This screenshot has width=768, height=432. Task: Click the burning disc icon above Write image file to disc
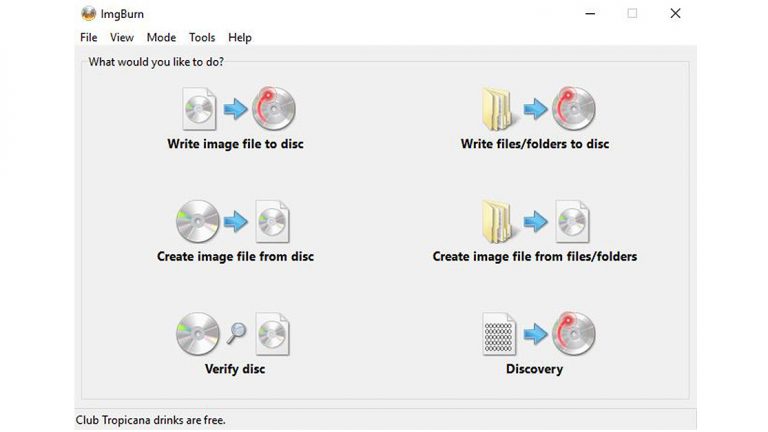point(274,108)
